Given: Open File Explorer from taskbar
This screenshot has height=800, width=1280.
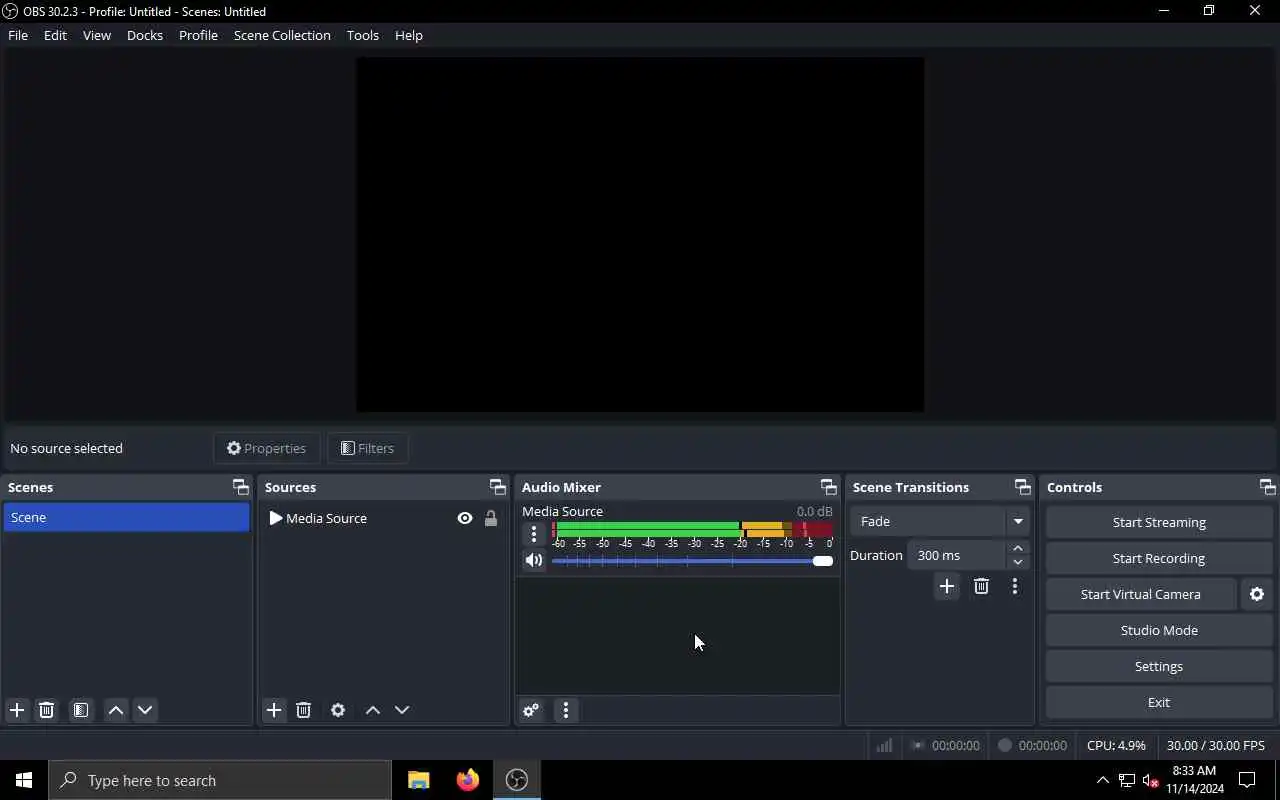Looking at the screenshot, I should tap(419, 780).
